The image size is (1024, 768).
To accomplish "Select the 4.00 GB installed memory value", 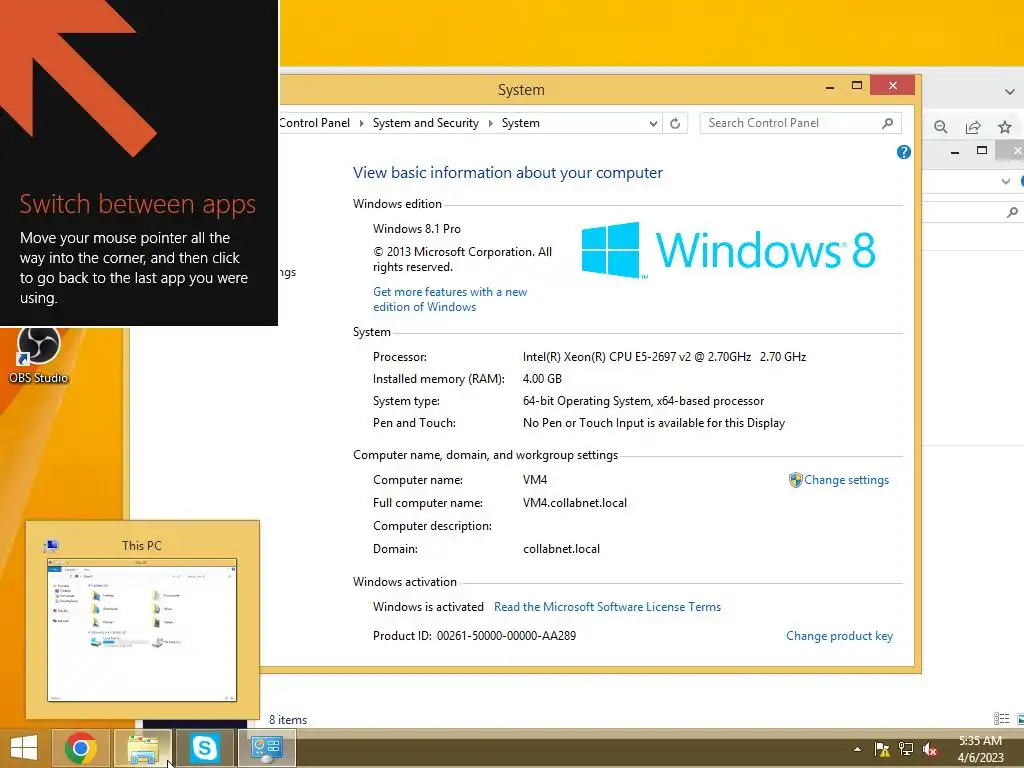I will tap(542, 379).
